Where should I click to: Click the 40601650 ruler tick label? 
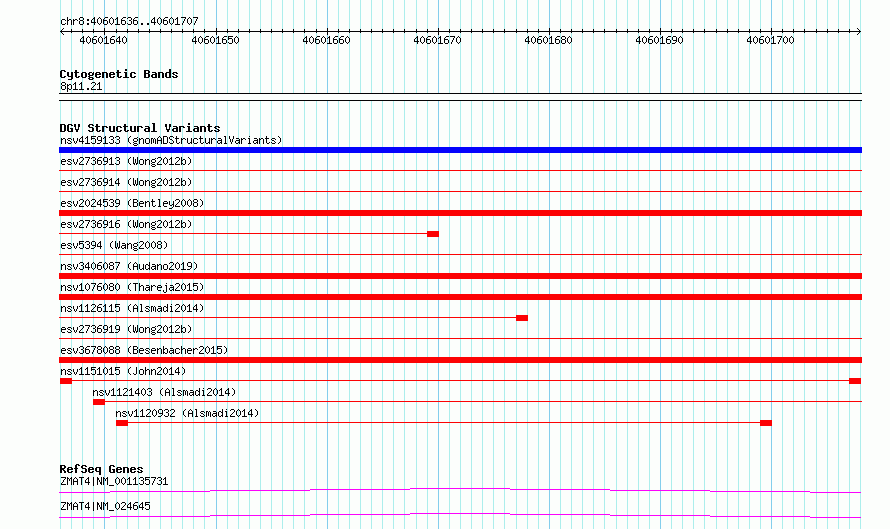coord(215,40)
